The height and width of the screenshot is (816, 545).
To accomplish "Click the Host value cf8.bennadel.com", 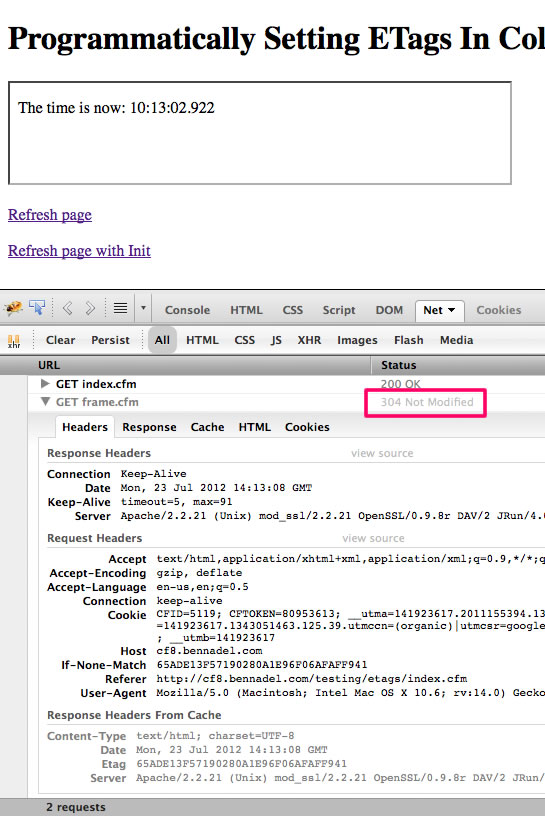I will click(x=209, y=651).
